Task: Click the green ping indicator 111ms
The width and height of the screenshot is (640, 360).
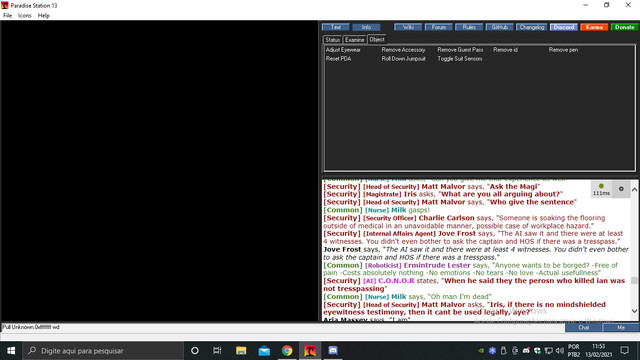Action: [x=601, y=190]
